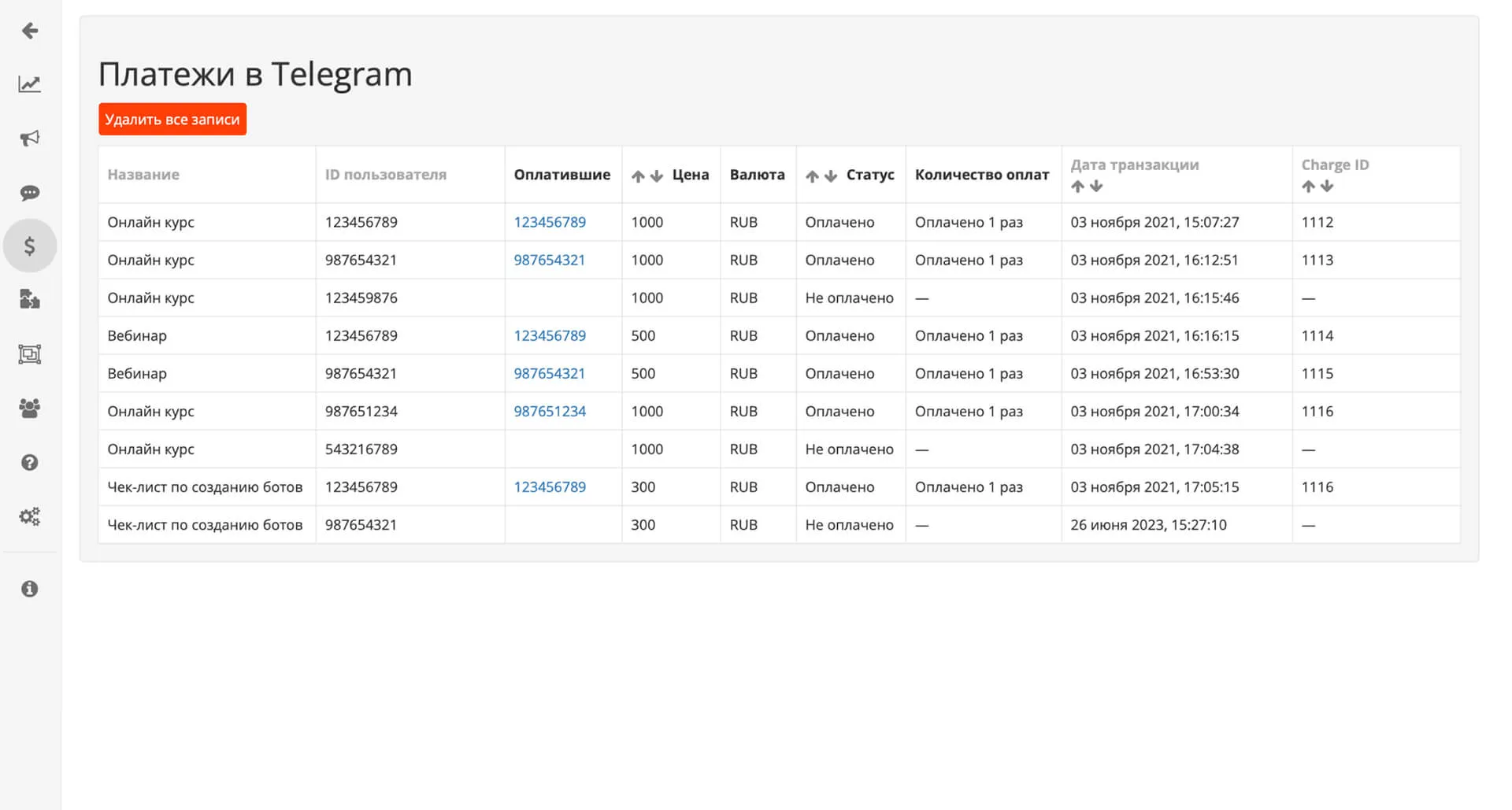1512x810 pixels.
Task: Sort Статус ascending with up arrow
Action: 812,176
